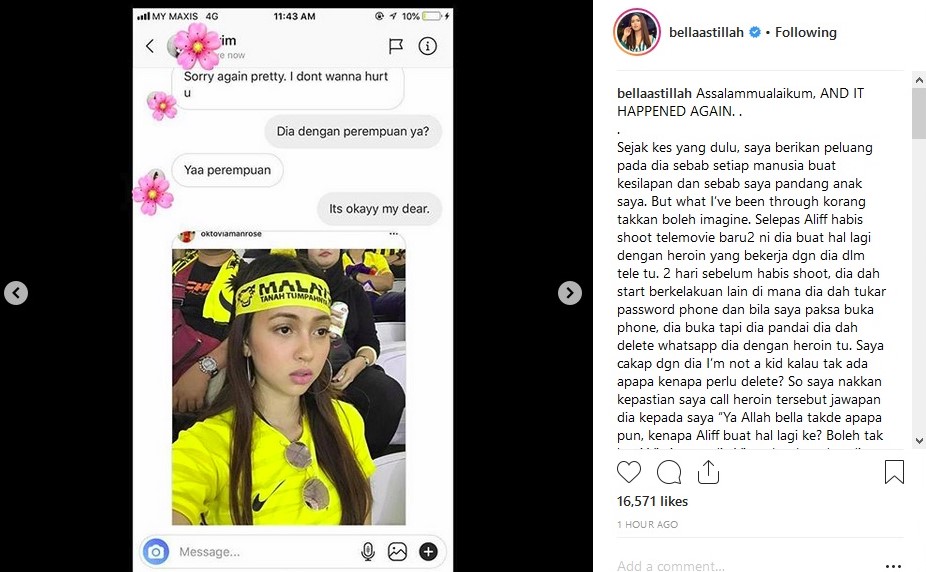This screenshot has height=572, width=926.
Task: Go to next photo with right arrow
Action: click(569, 293)
